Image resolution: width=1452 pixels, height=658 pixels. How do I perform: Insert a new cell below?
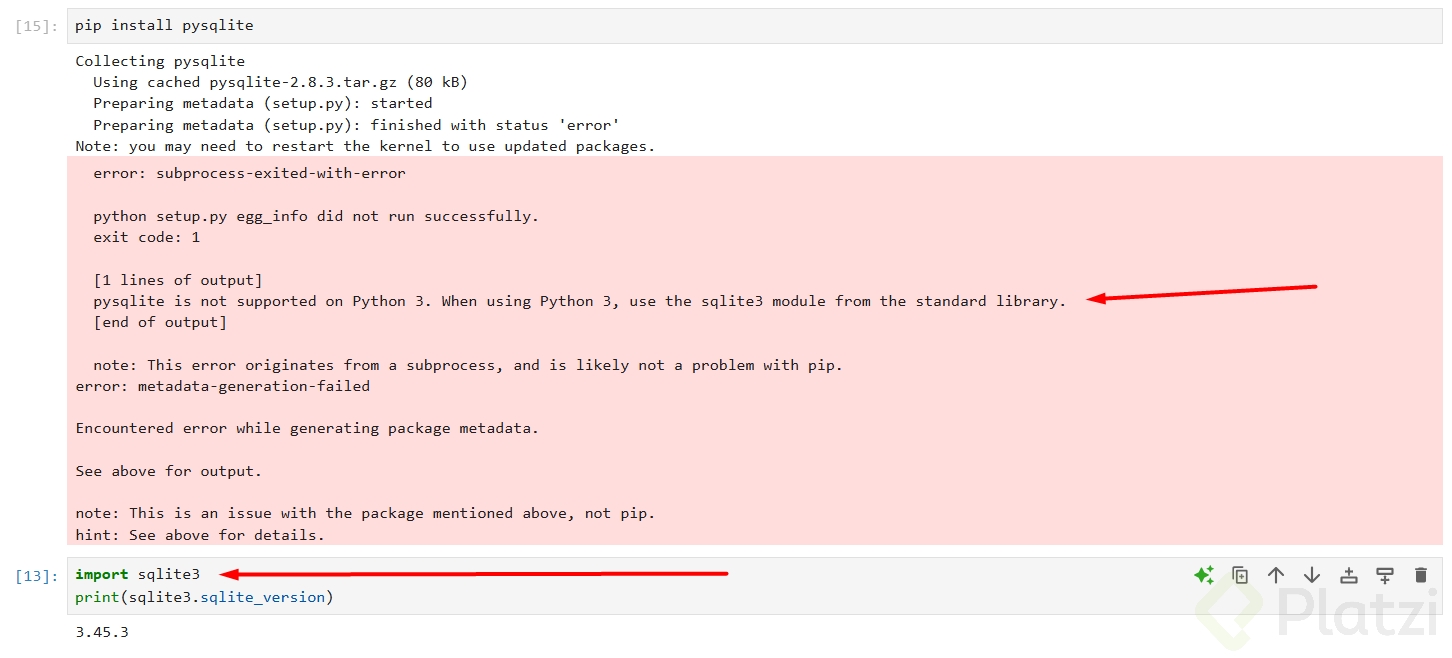[x=1385, y=575]
